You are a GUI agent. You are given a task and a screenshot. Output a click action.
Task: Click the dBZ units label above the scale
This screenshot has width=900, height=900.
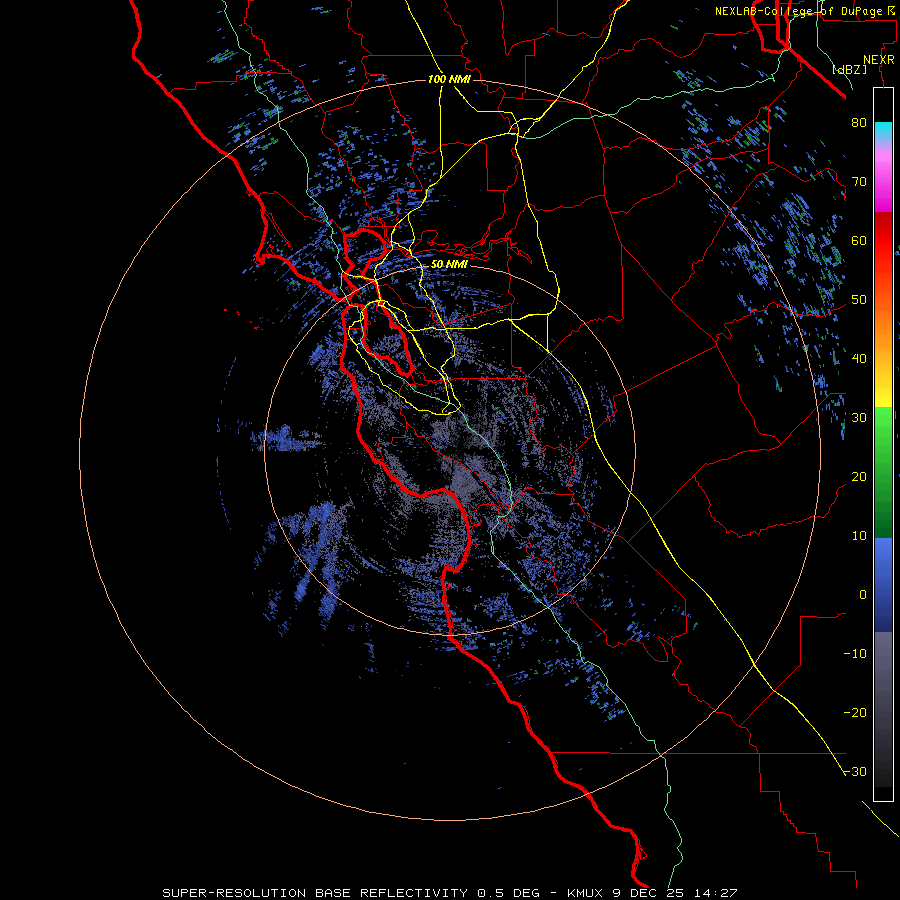(x=849, y=70)
